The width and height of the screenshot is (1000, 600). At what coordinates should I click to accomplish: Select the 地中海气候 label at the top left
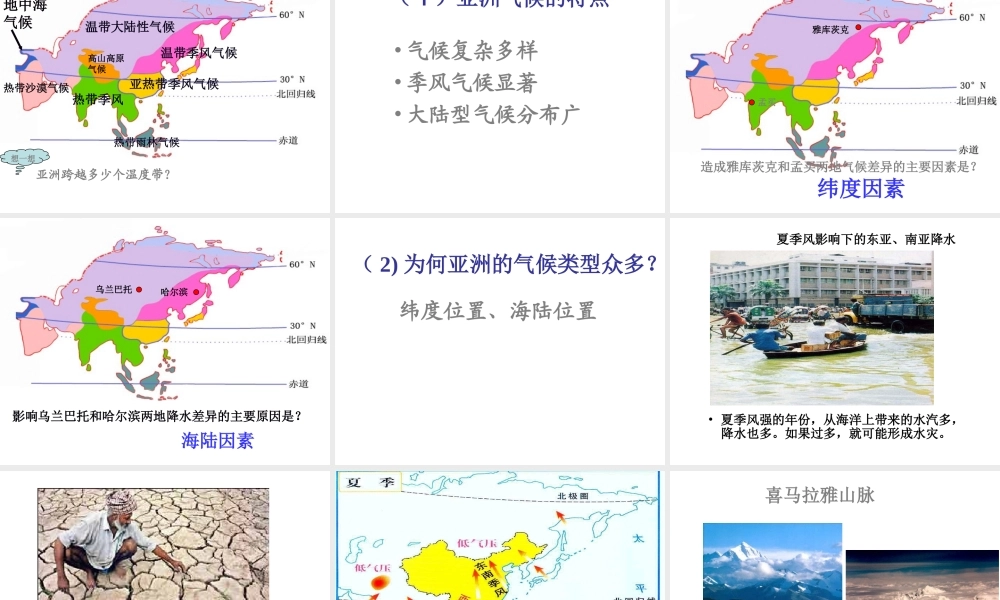tap(24, 13)
